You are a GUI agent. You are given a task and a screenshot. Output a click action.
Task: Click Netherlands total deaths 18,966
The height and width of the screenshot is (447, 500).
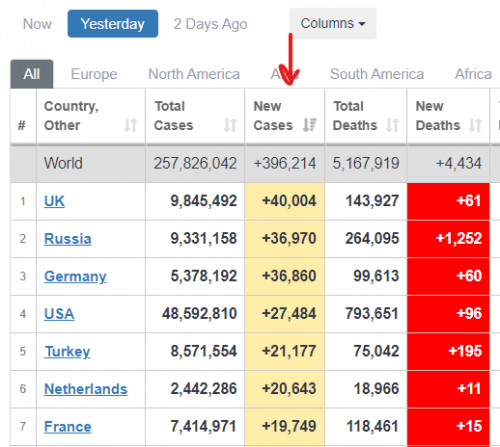376,389
